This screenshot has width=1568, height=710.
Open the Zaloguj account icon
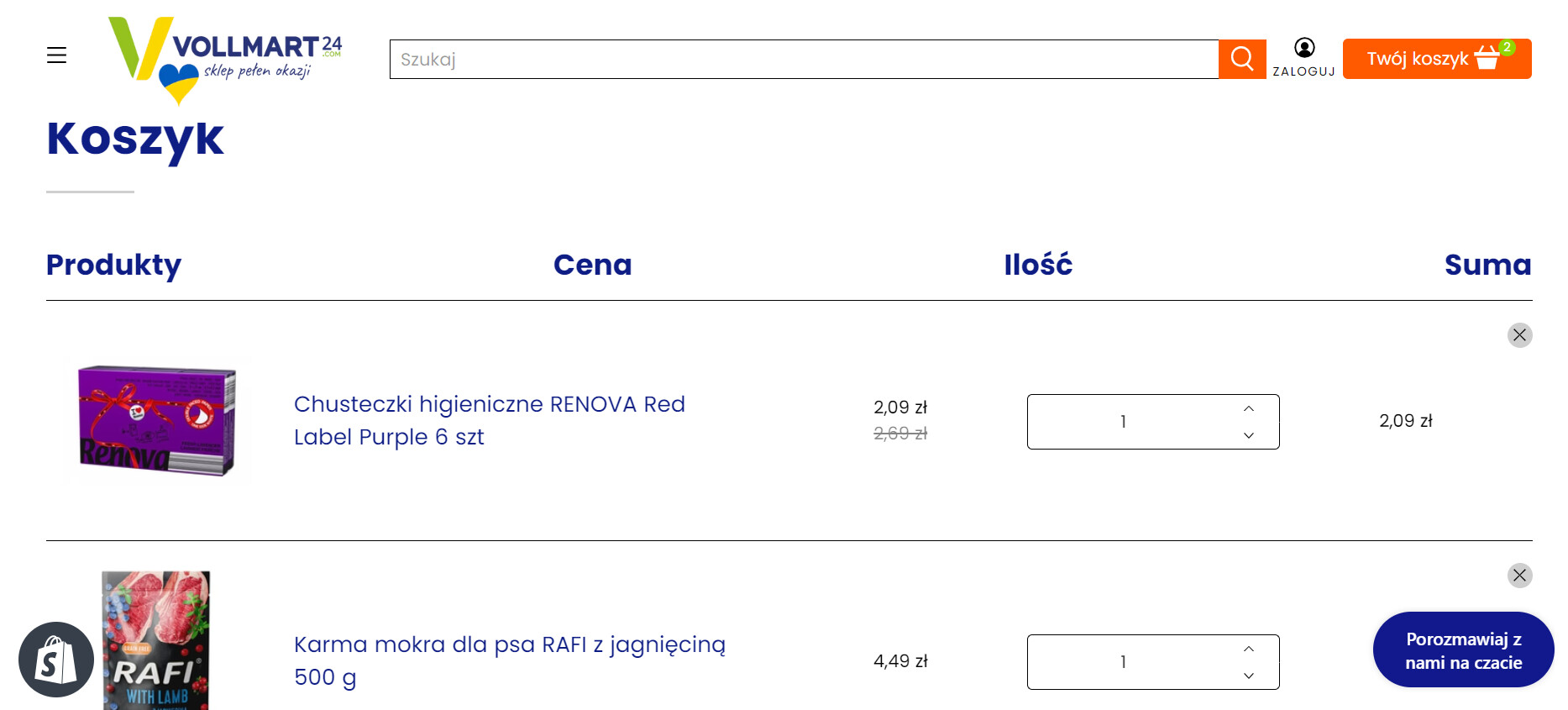[x=1303, y=57]
